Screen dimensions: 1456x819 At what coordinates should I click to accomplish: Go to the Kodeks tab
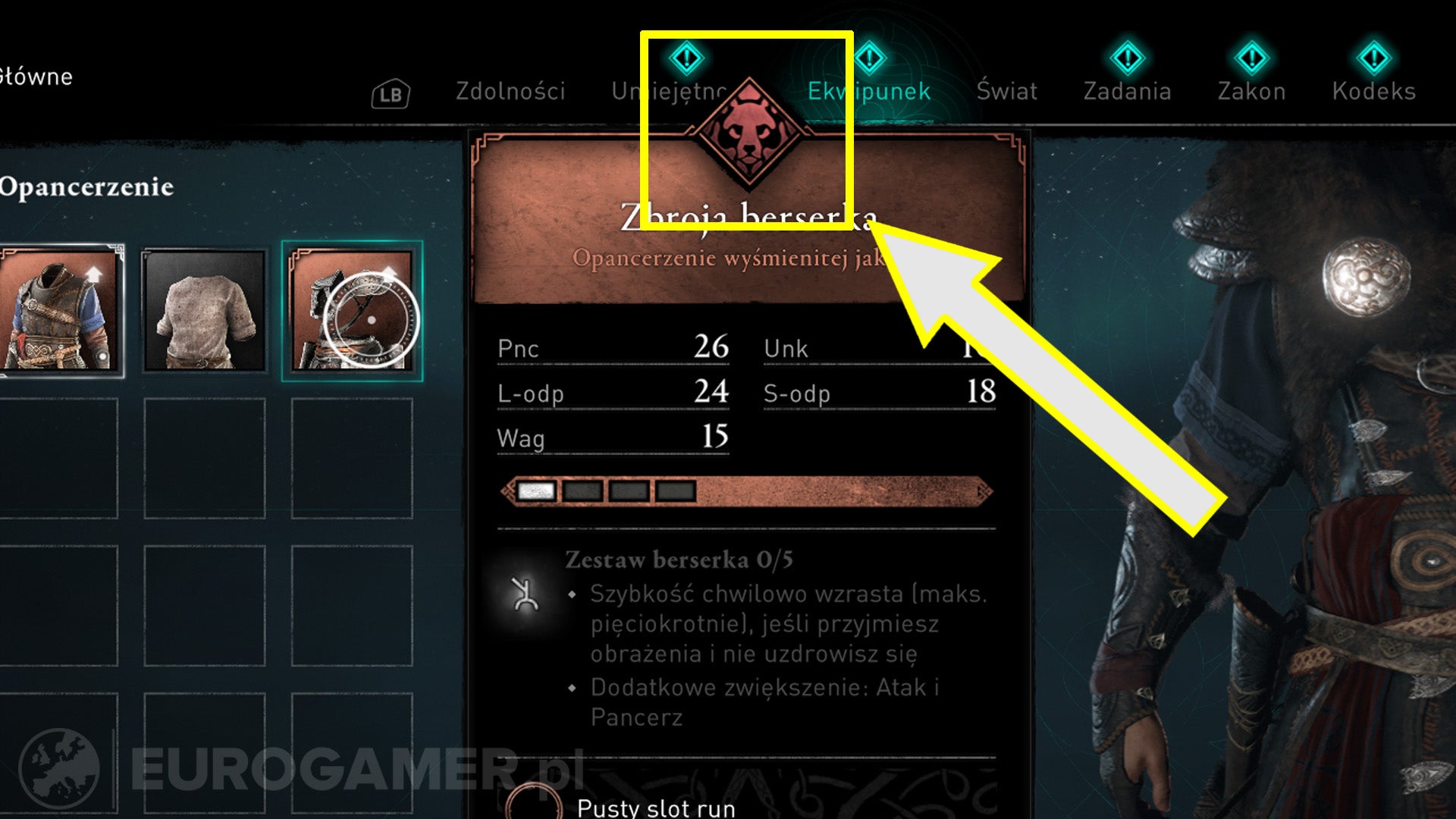pyautogui.click(x=1373, y=92)
